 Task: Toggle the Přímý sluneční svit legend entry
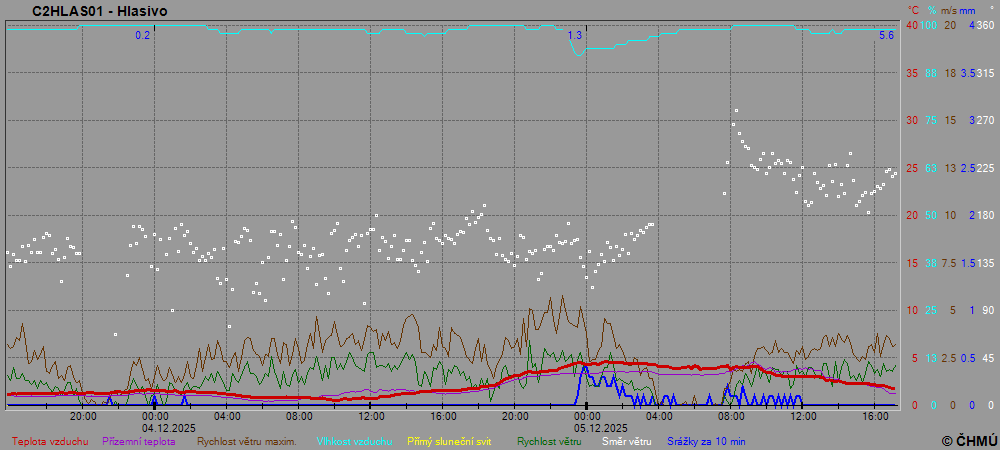tap(449, 441)
